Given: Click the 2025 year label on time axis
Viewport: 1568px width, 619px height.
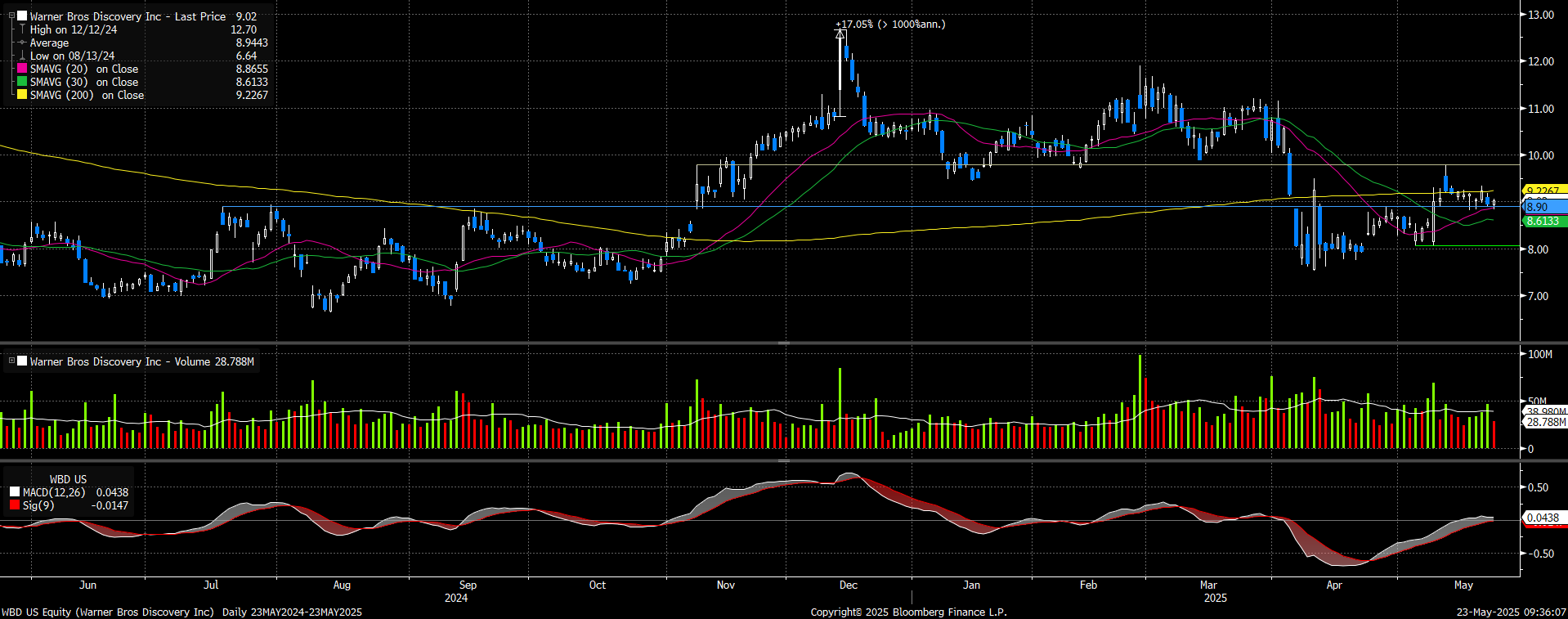Looking at the screenshot, I should click(x=1216, y=598).
